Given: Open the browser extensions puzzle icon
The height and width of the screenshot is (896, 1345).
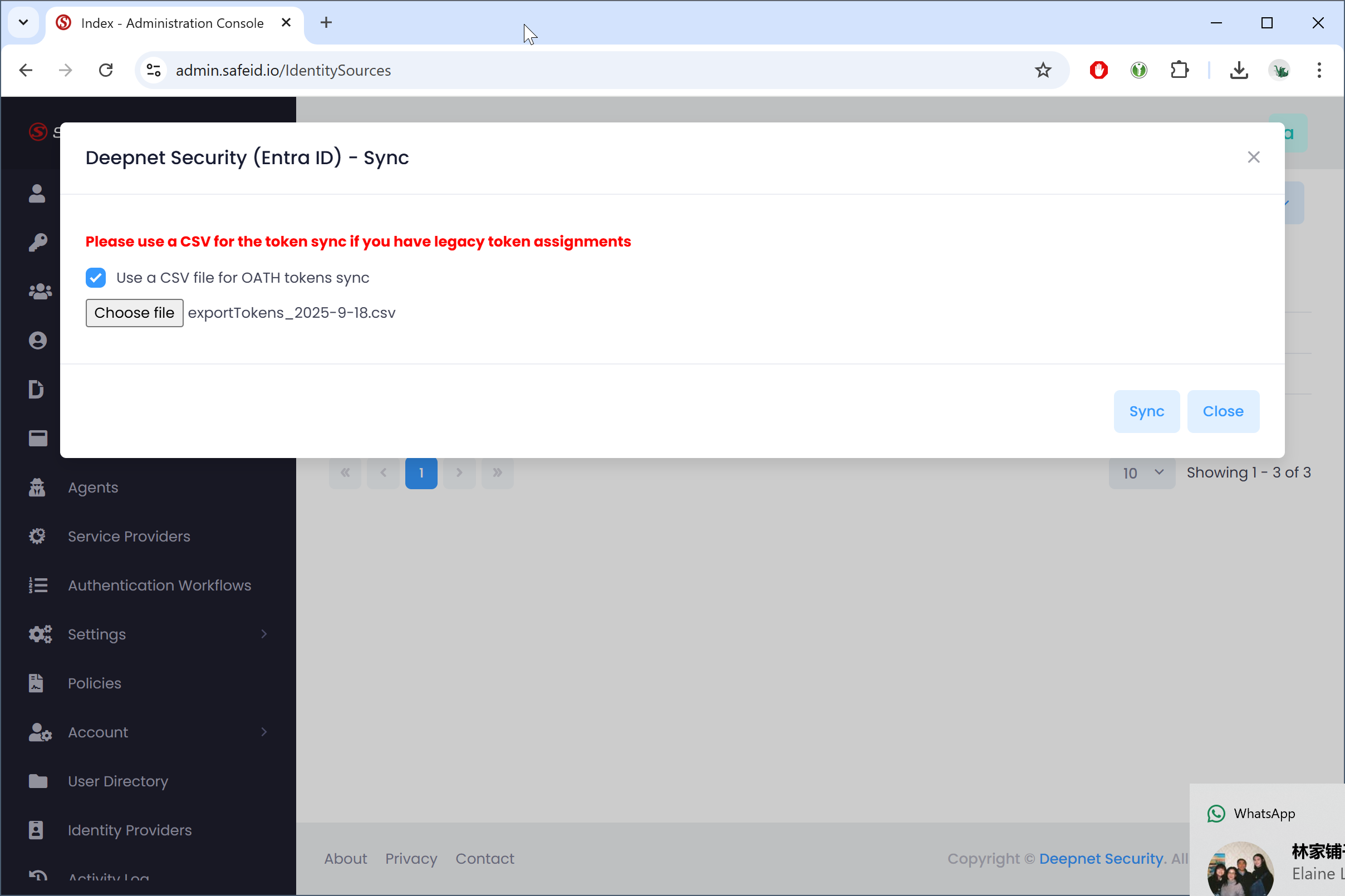Looking at the screenshot, I should (x=1179, y=70).
